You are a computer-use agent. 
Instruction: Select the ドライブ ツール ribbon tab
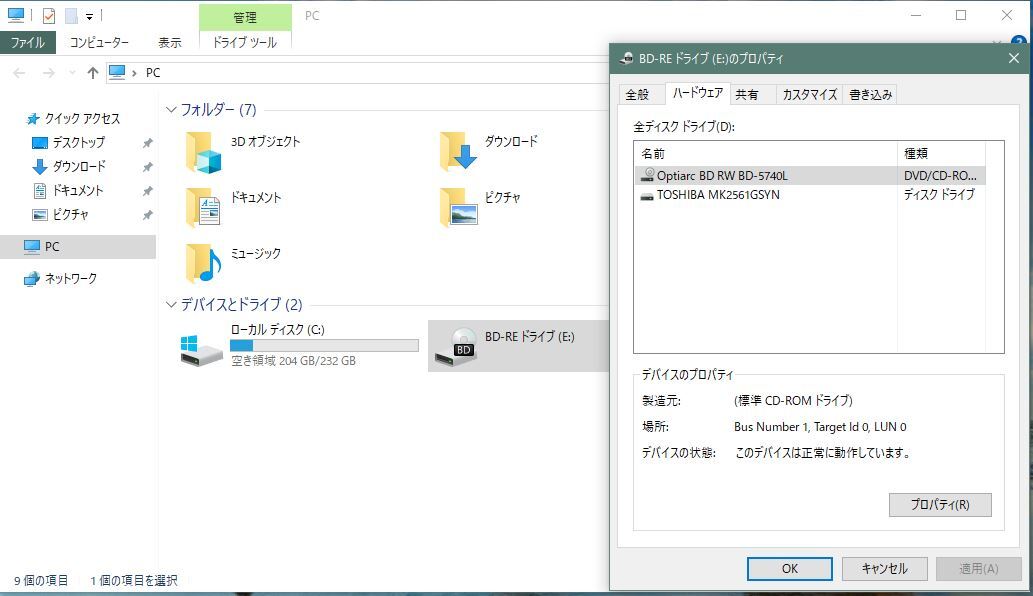[244, 42]
